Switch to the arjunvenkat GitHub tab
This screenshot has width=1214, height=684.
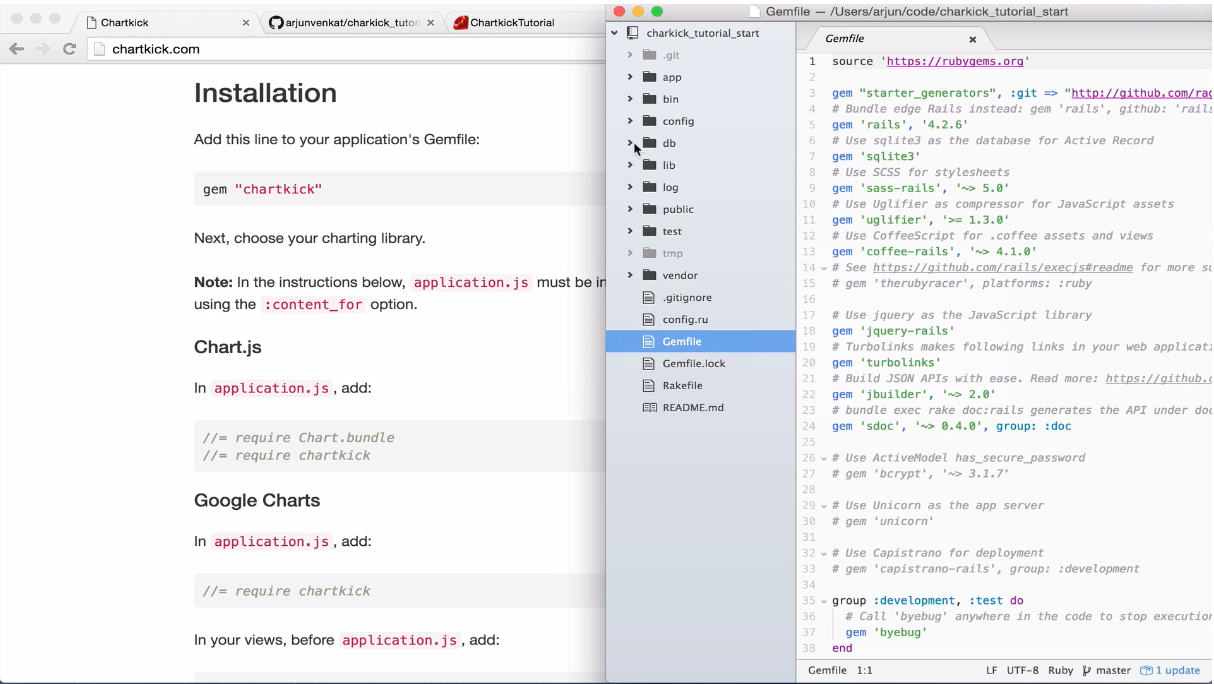[352, 22]
